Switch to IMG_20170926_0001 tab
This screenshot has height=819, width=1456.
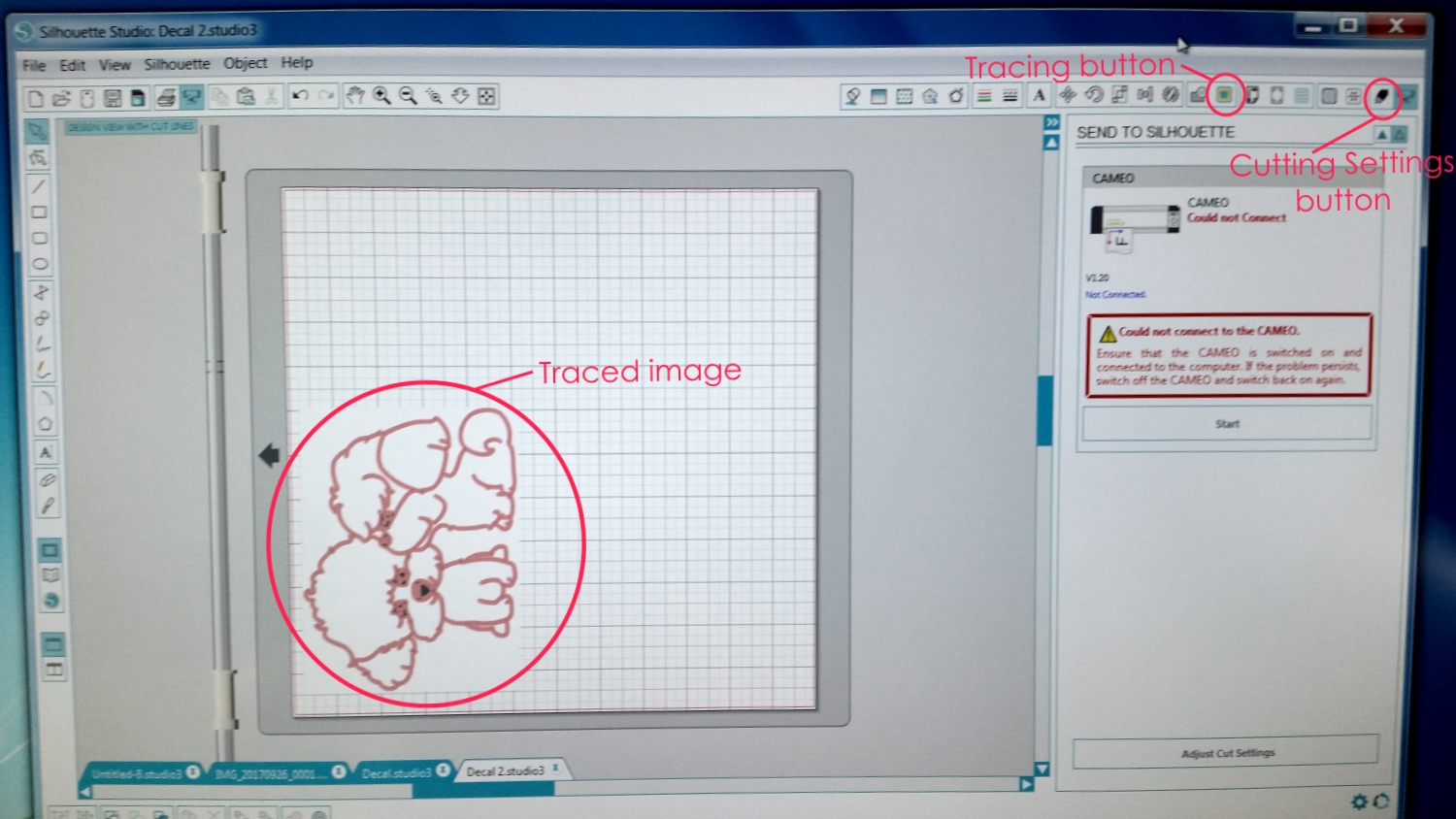click(271, 773)
